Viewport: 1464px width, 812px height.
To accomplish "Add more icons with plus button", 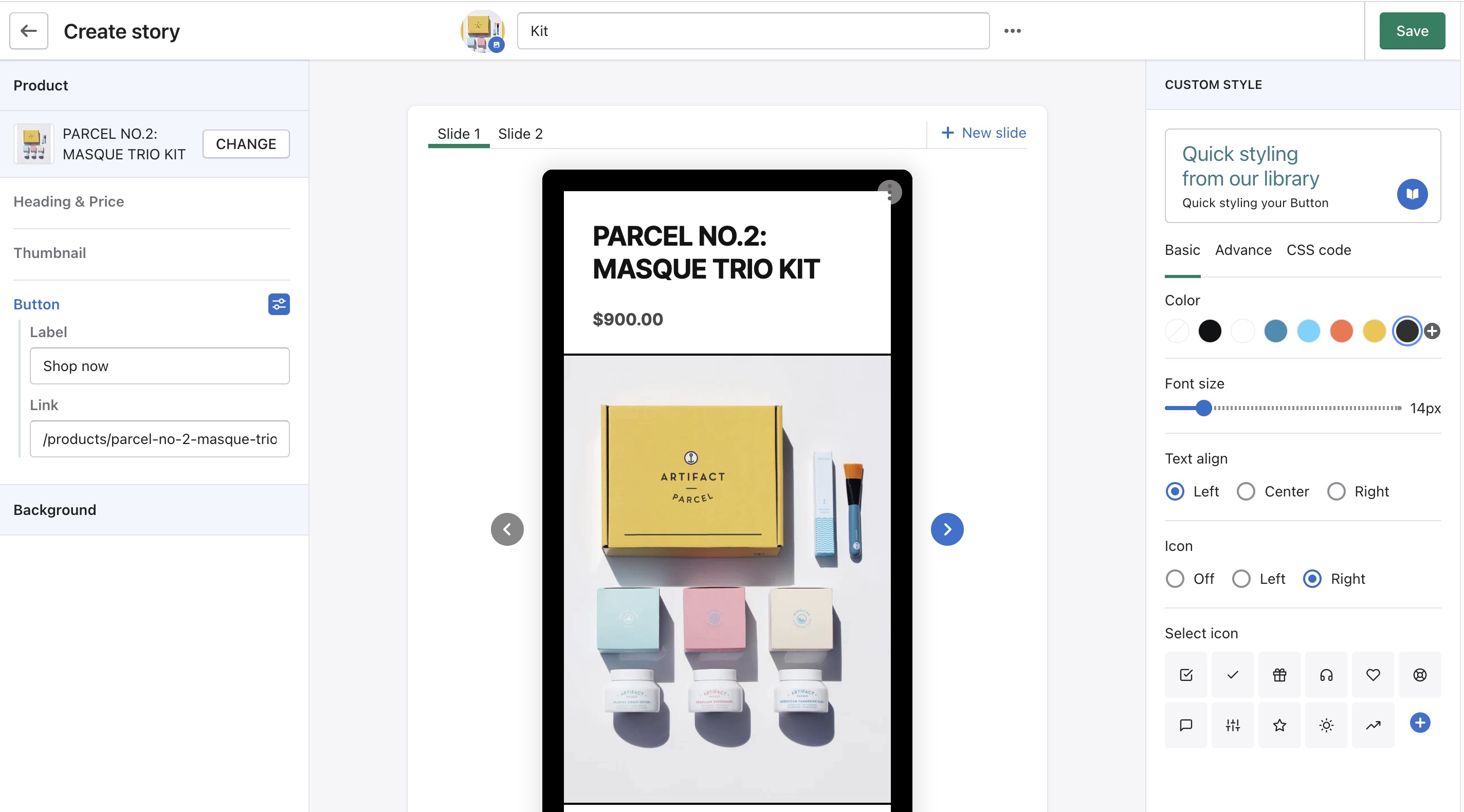I will point(1419,723).
